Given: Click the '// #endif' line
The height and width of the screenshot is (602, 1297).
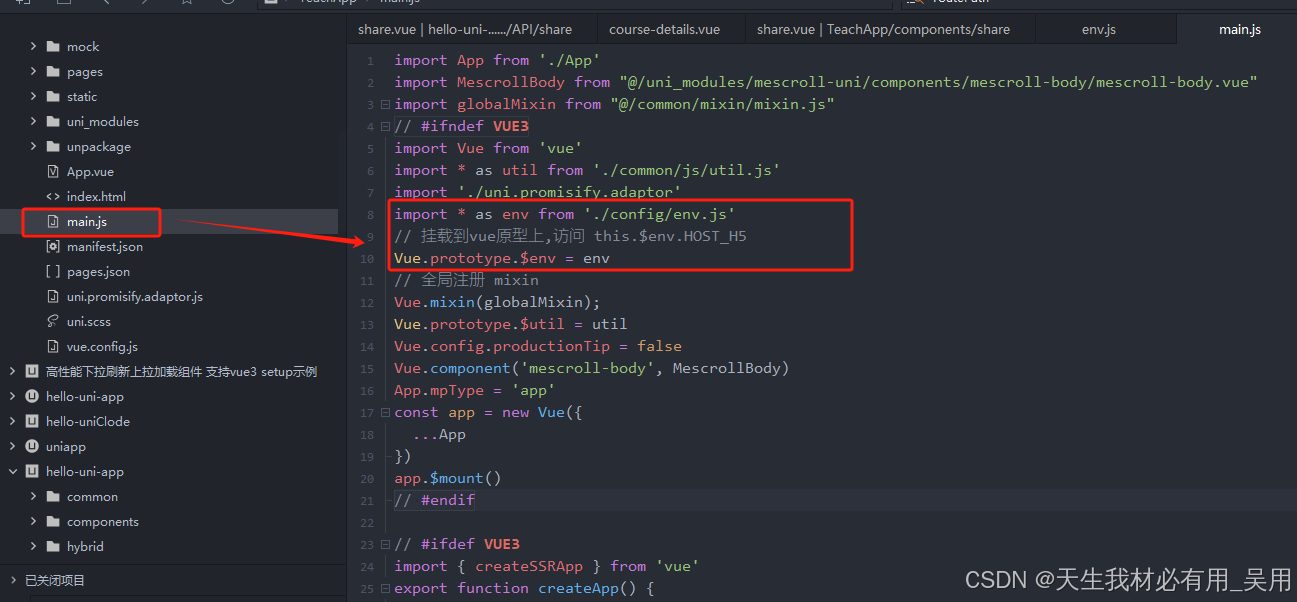Looking at the screenshot, I should pos(435,501).
